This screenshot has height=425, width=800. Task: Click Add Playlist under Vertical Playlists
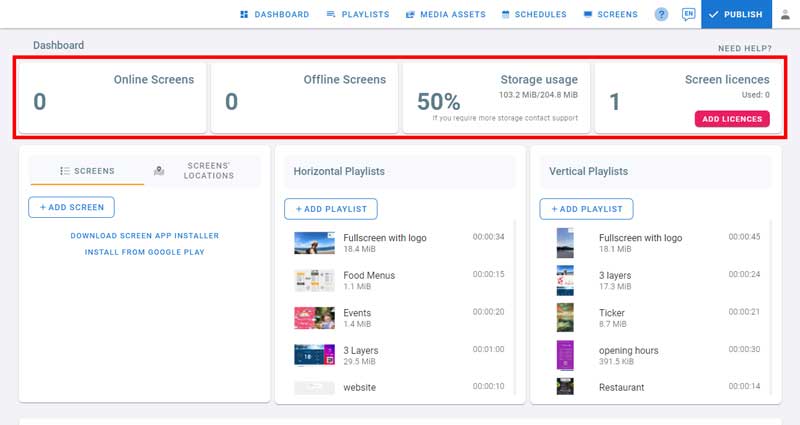coord(585,209)
